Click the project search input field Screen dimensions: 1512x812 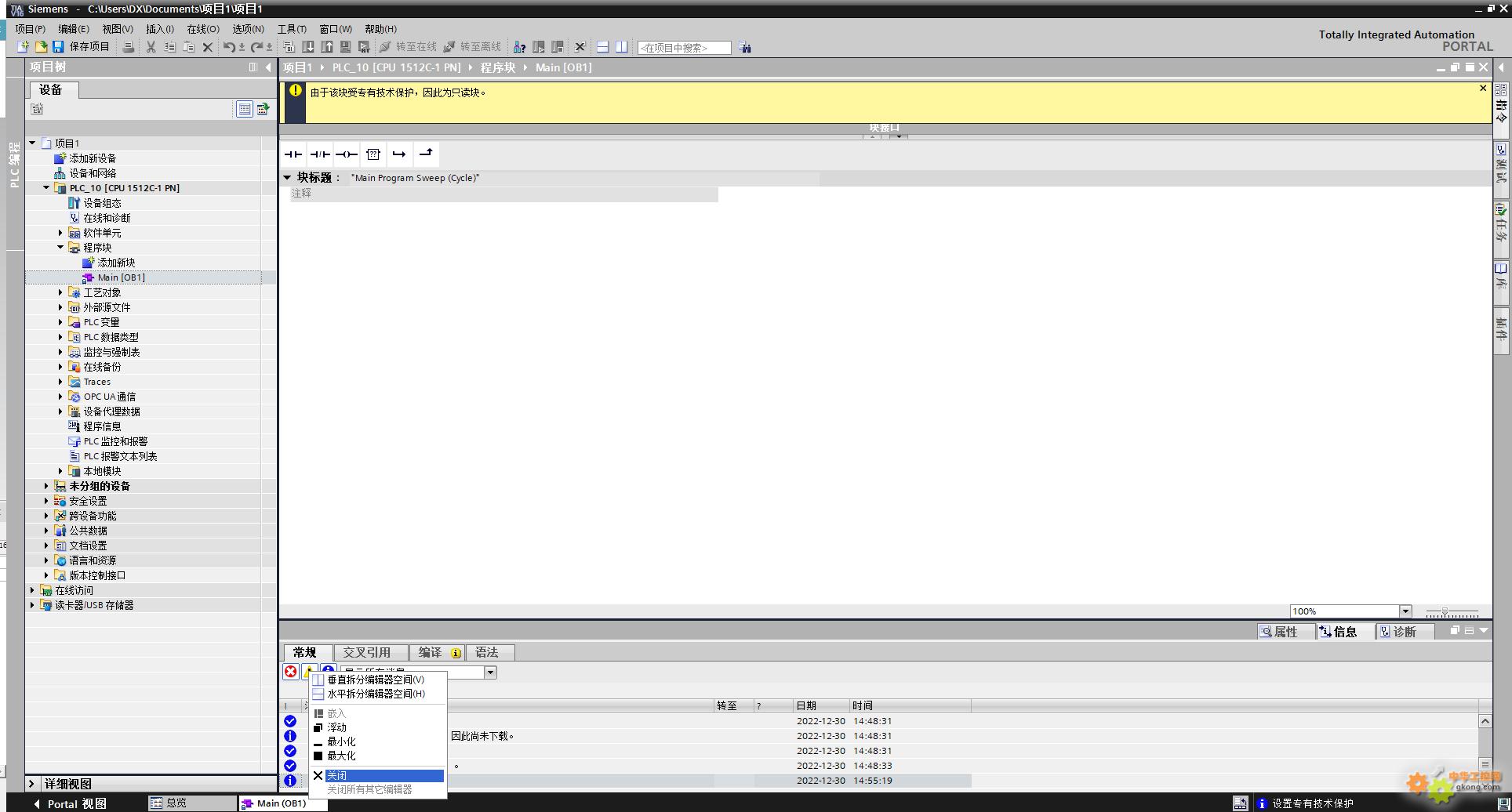(x=684, y=48)
